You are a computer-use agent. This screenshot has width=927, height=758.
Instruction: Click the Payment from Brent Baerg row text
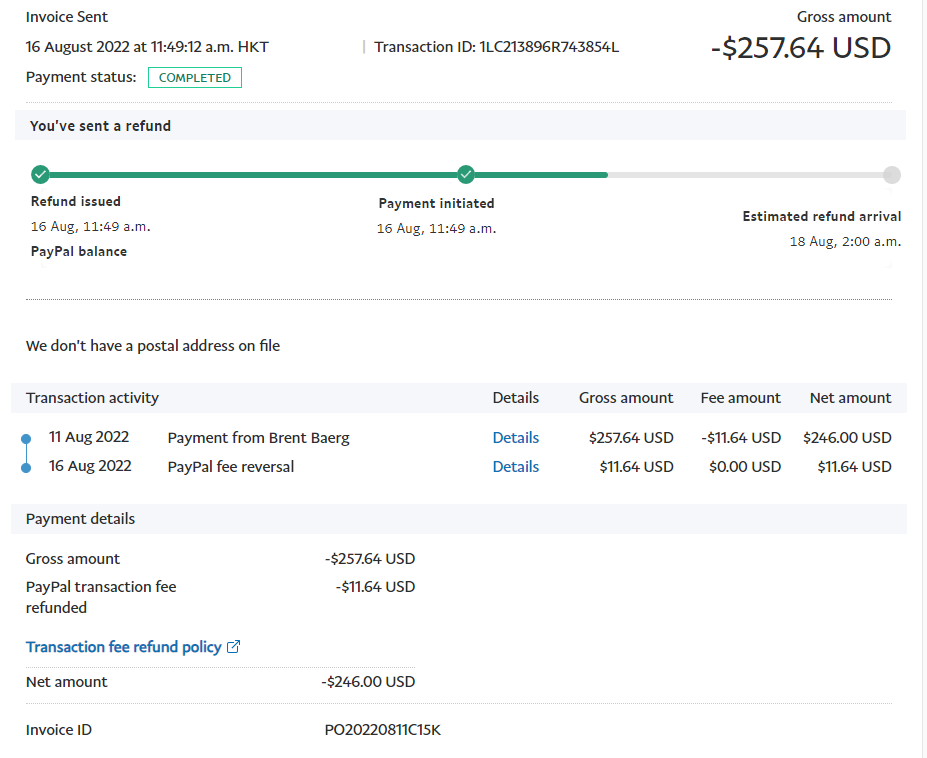click(258, 438)
